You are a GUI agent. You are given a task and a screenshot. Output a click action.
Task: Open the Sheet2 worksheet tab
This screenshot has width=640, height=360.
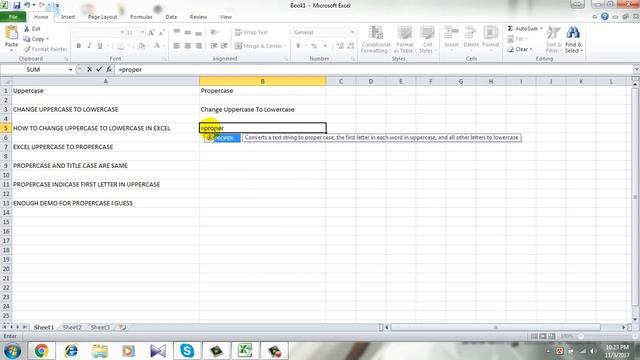[72, 327]
